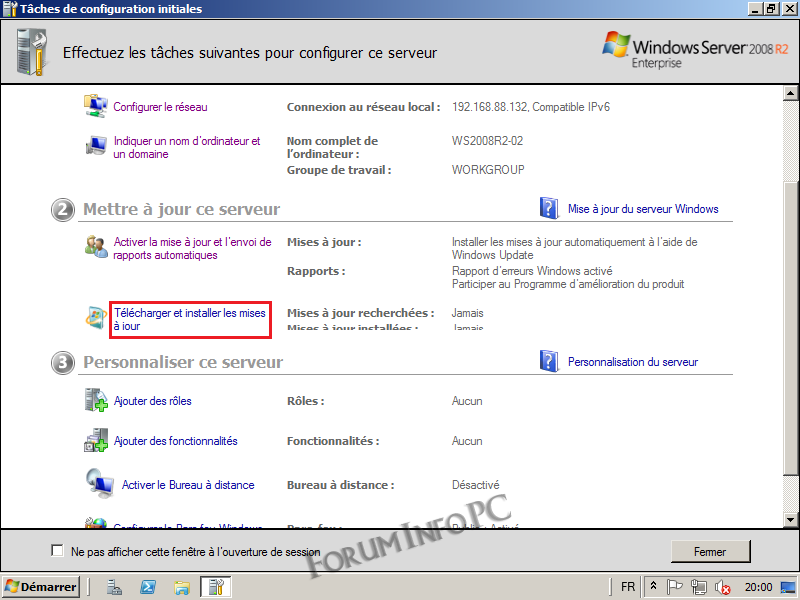Select the initial configuration tasks taskbar button
800x600 pixels.
(216, 587)
